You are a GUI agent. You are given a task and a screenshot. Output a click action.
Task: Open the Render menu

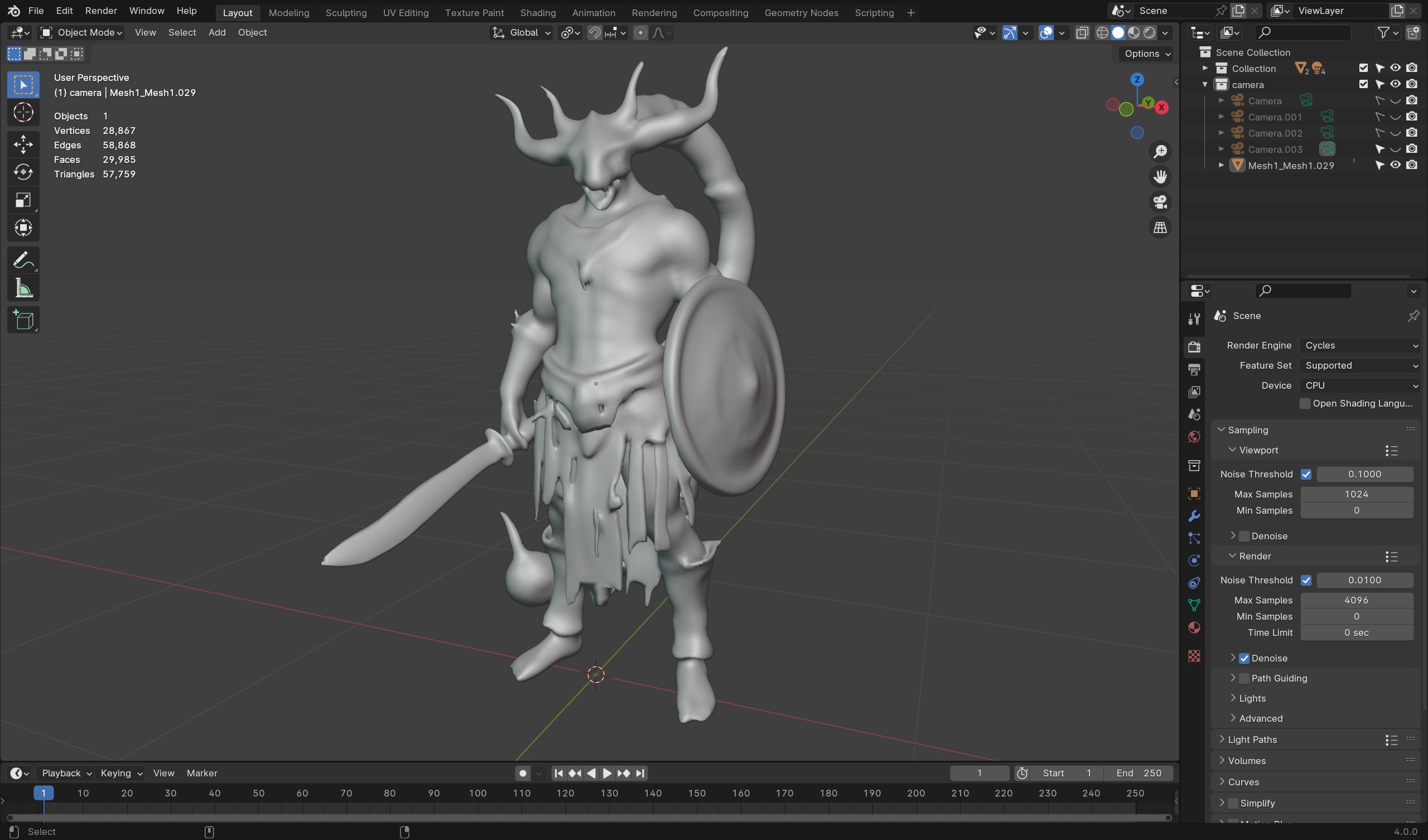(101, 11)
